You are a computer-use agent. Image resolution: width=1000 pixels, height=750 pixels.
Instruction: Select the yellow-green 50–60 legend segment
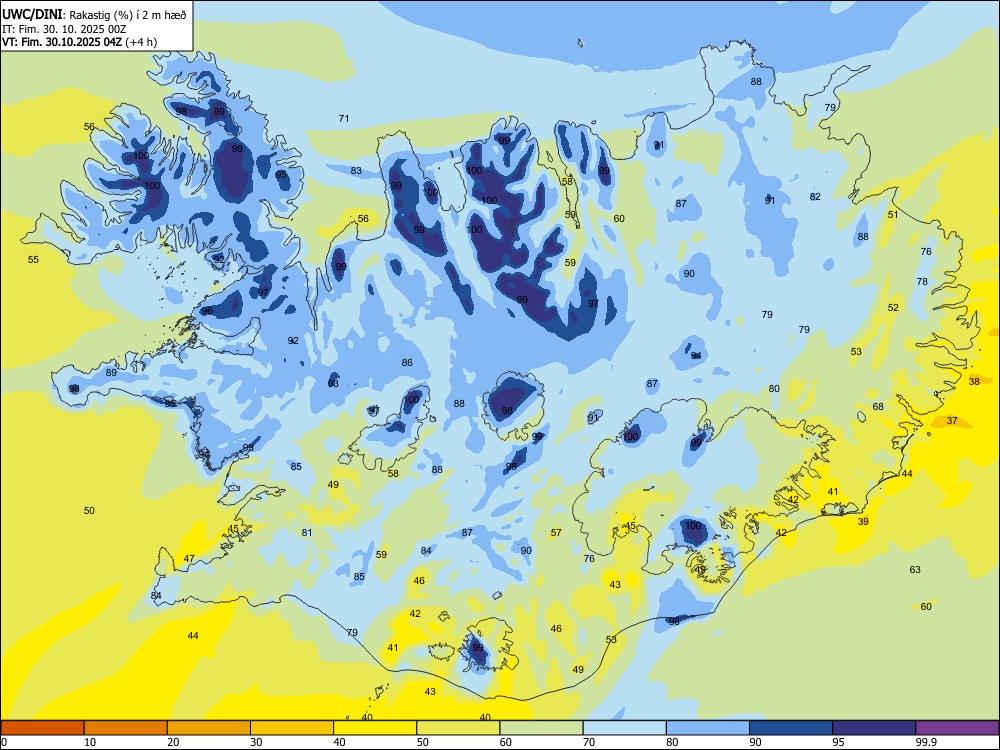(458, 728)
